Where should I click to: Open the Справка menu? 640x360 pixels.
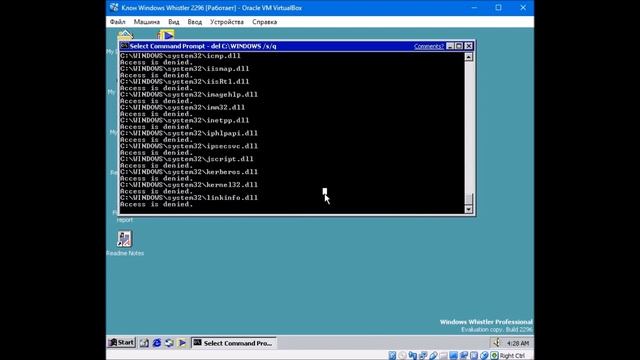pos(264,22)
